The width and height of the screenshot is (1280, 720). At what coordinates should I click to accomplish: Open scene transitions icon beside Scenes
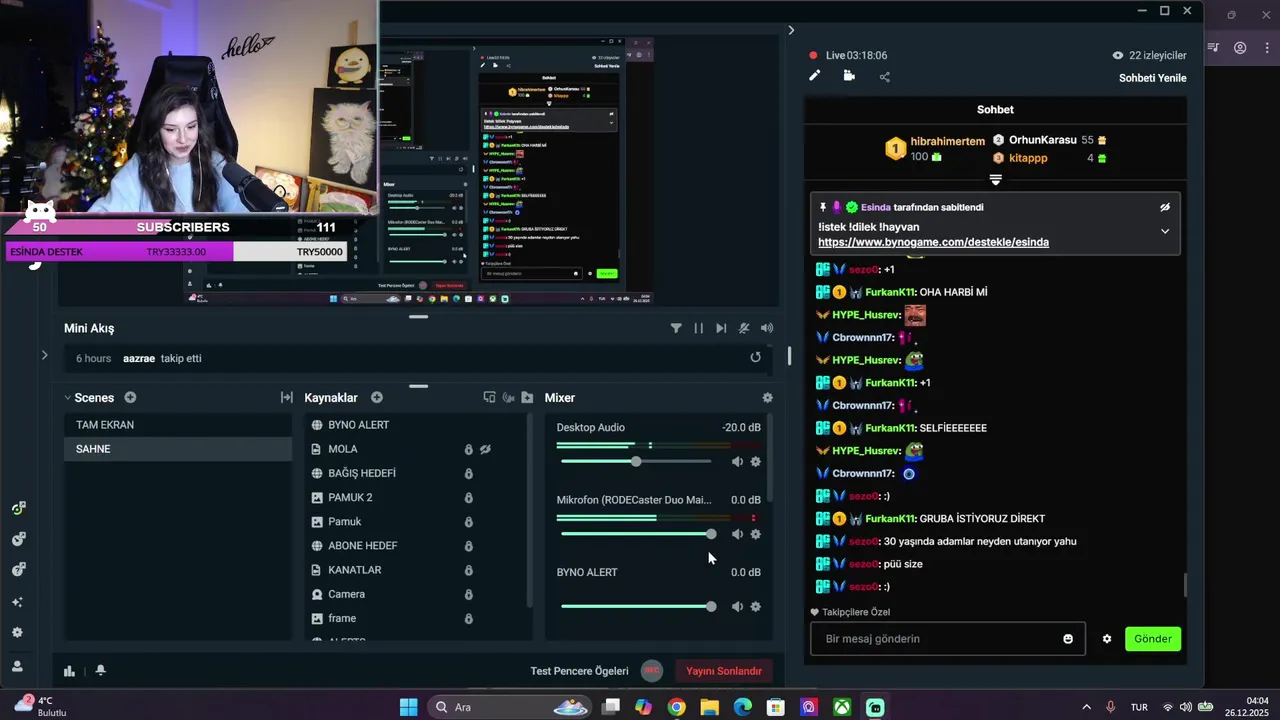point(287,397)
